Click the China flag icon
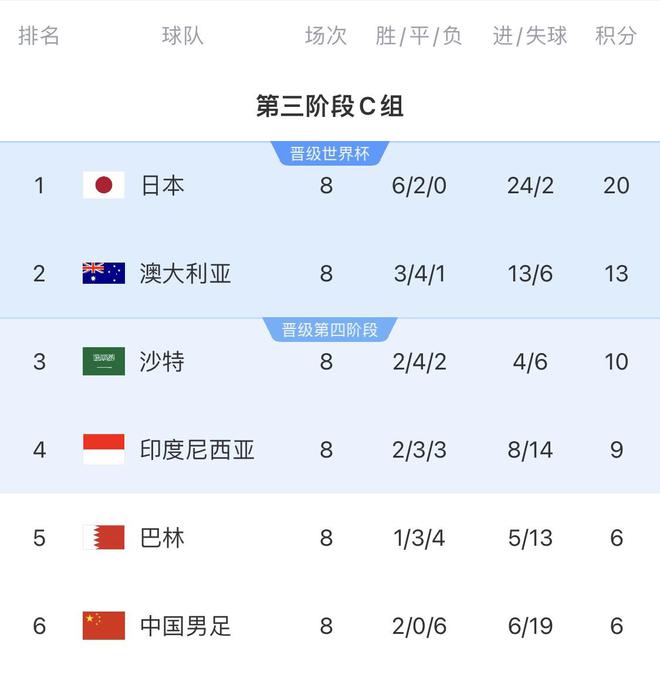The image size is (660, 675). coord(103,626)
